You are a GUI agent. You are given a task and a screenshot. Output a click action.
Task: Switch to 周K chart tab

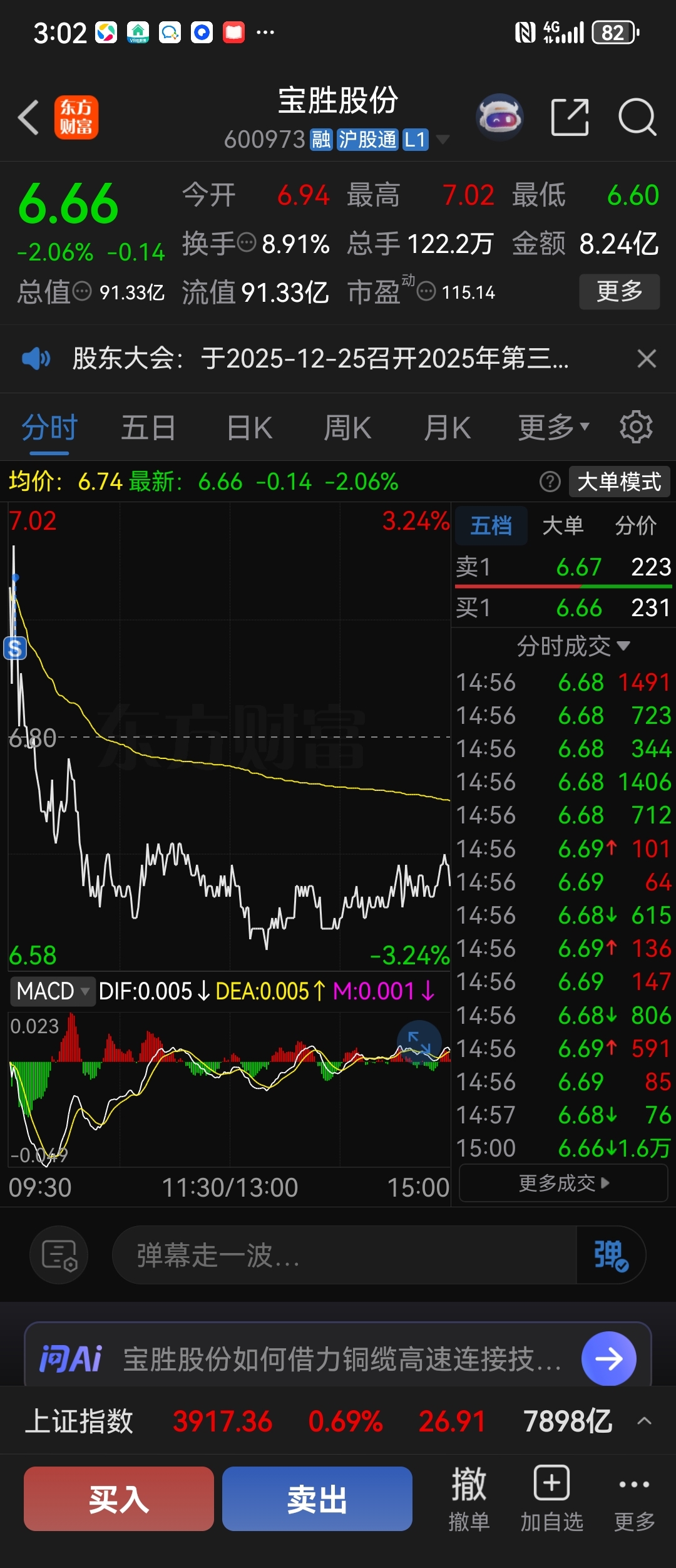(x=347, y=429)
